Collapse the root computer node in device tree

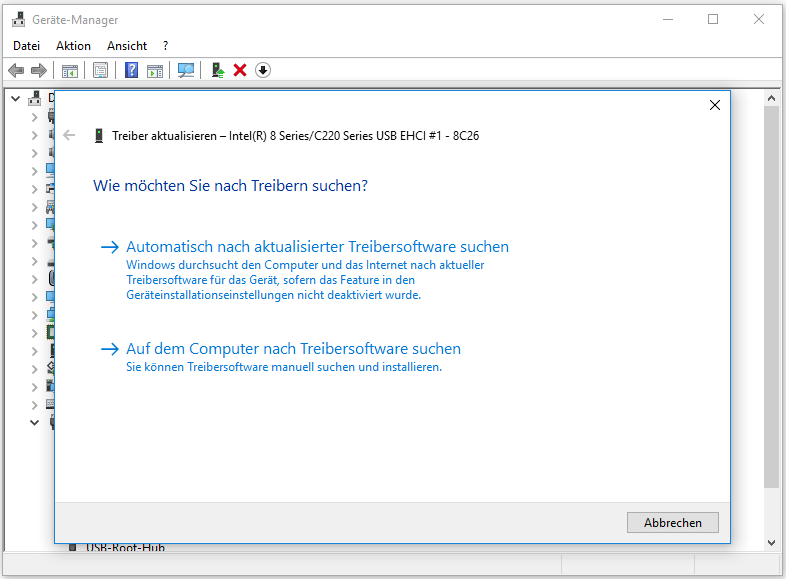tap(16, 99)
